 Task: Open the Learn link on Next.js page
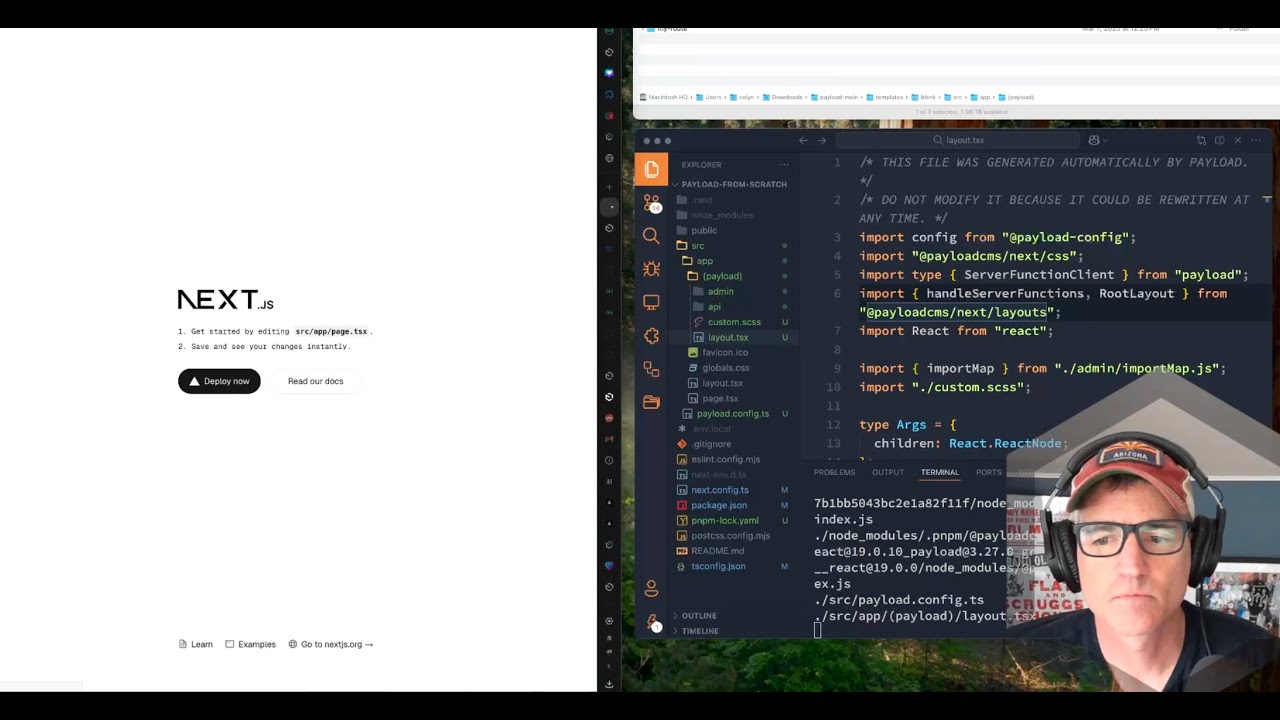pos(195,644)
